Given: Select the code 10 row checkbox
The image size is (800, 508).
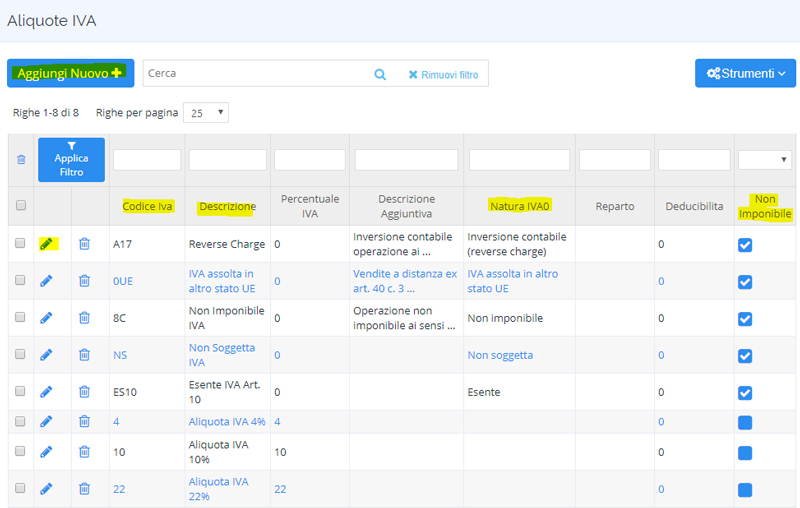Looking at the screenshot, I should (20, 451).
